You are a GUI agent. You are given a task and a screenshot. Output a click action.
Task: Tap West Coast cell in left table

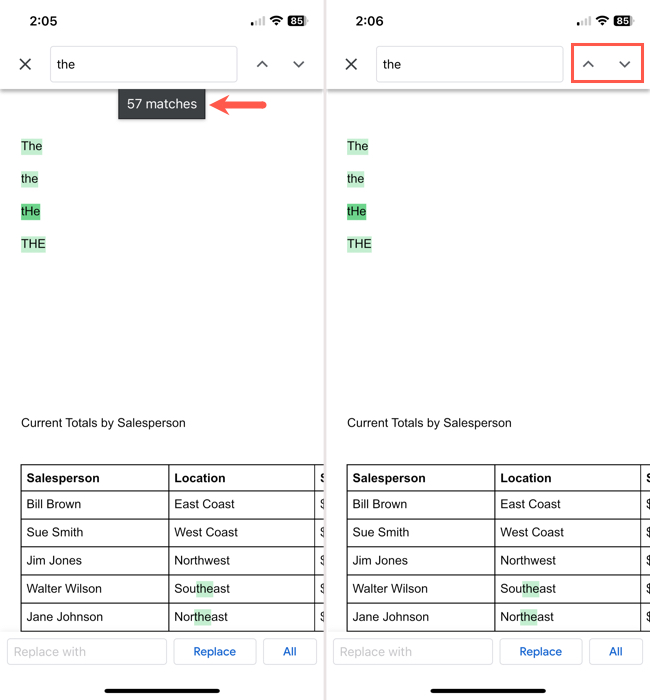[242, 532]
